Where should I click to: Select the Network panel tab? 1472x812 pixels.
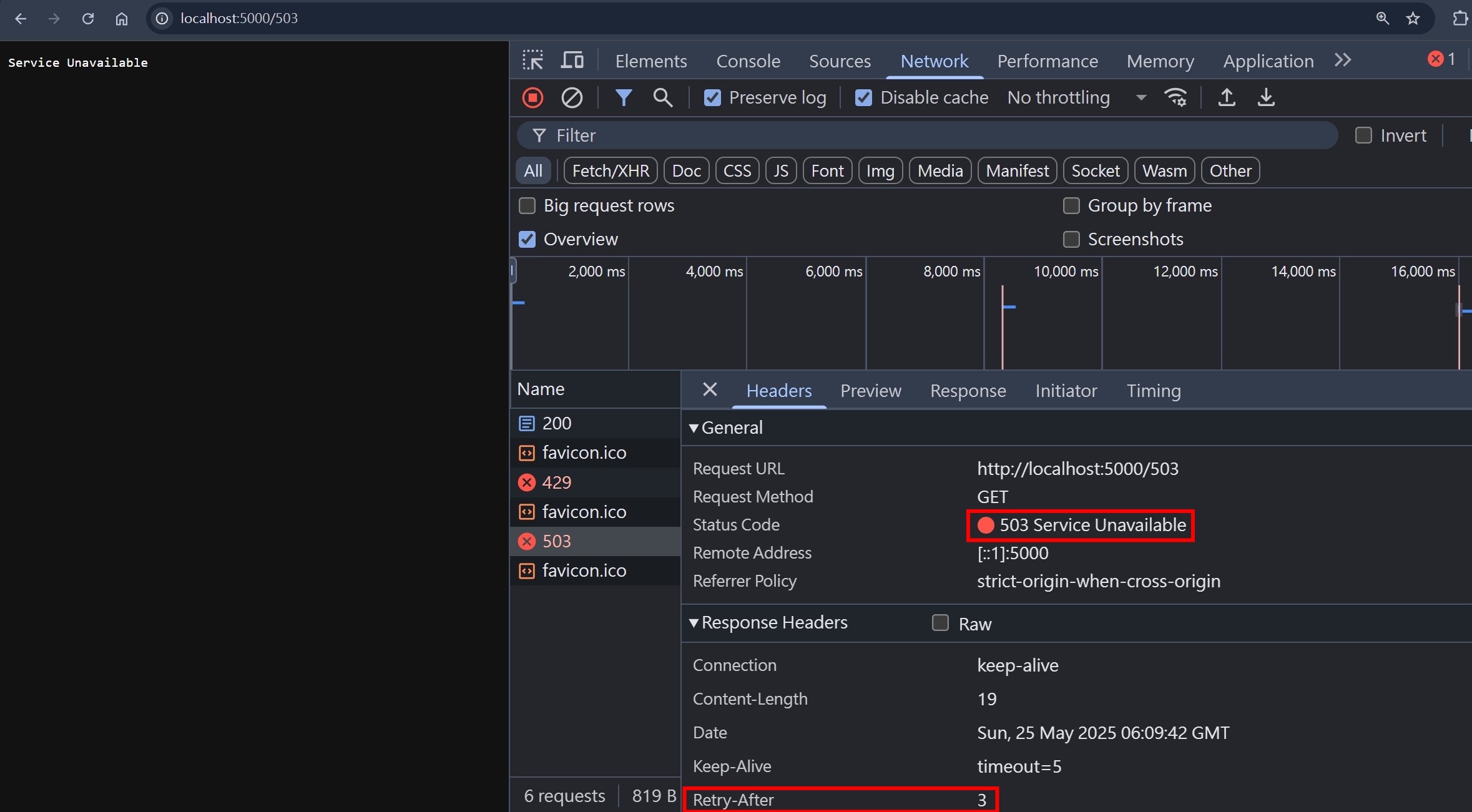point(935,61)
